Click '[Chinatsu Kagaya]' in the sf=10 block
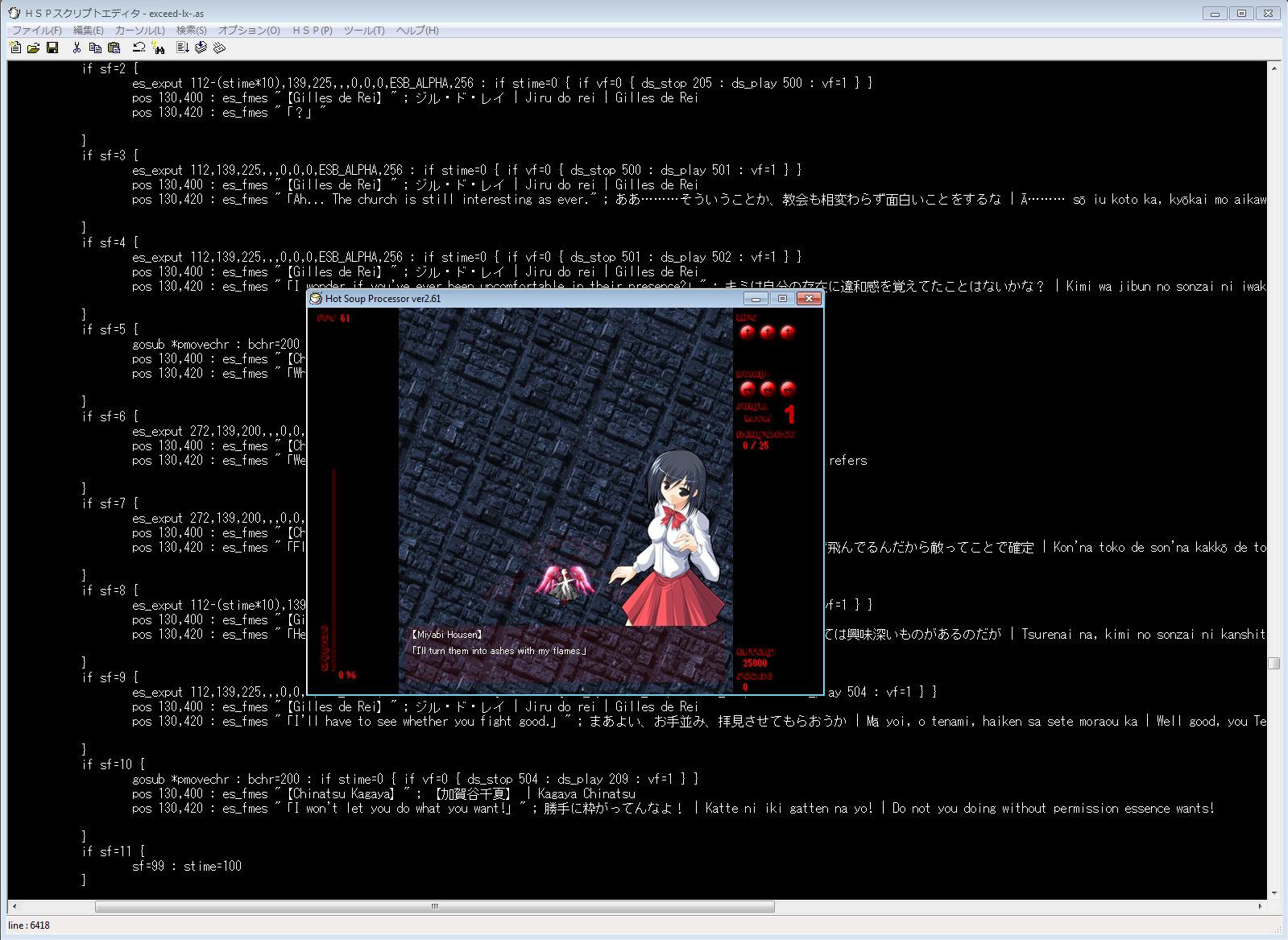This screenshot has width=1288, height=940. [341, 794]
